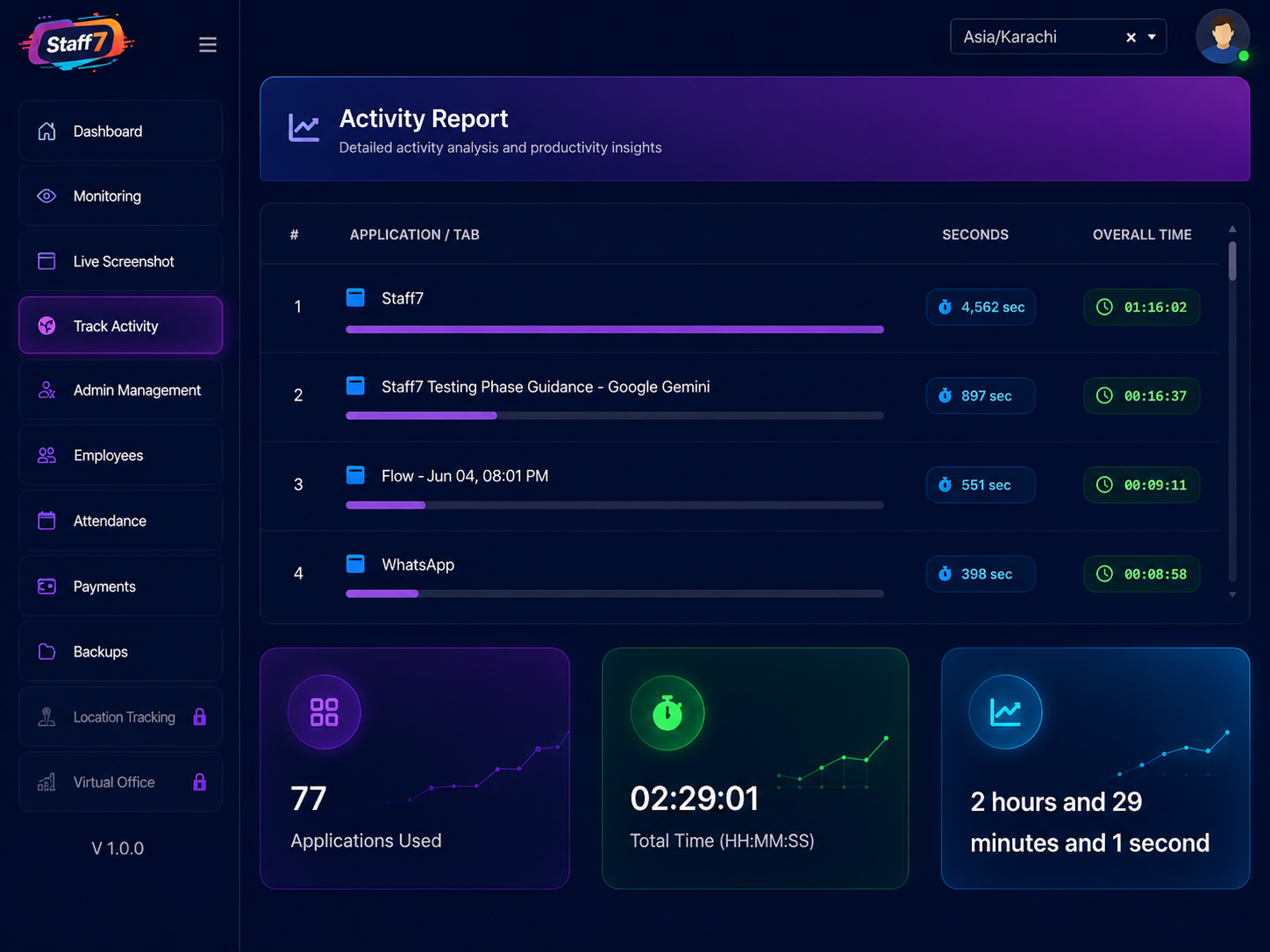The image size is (1270, 952).
Task: Open the Admin Management menu item
Action: [x=121, y=390]
